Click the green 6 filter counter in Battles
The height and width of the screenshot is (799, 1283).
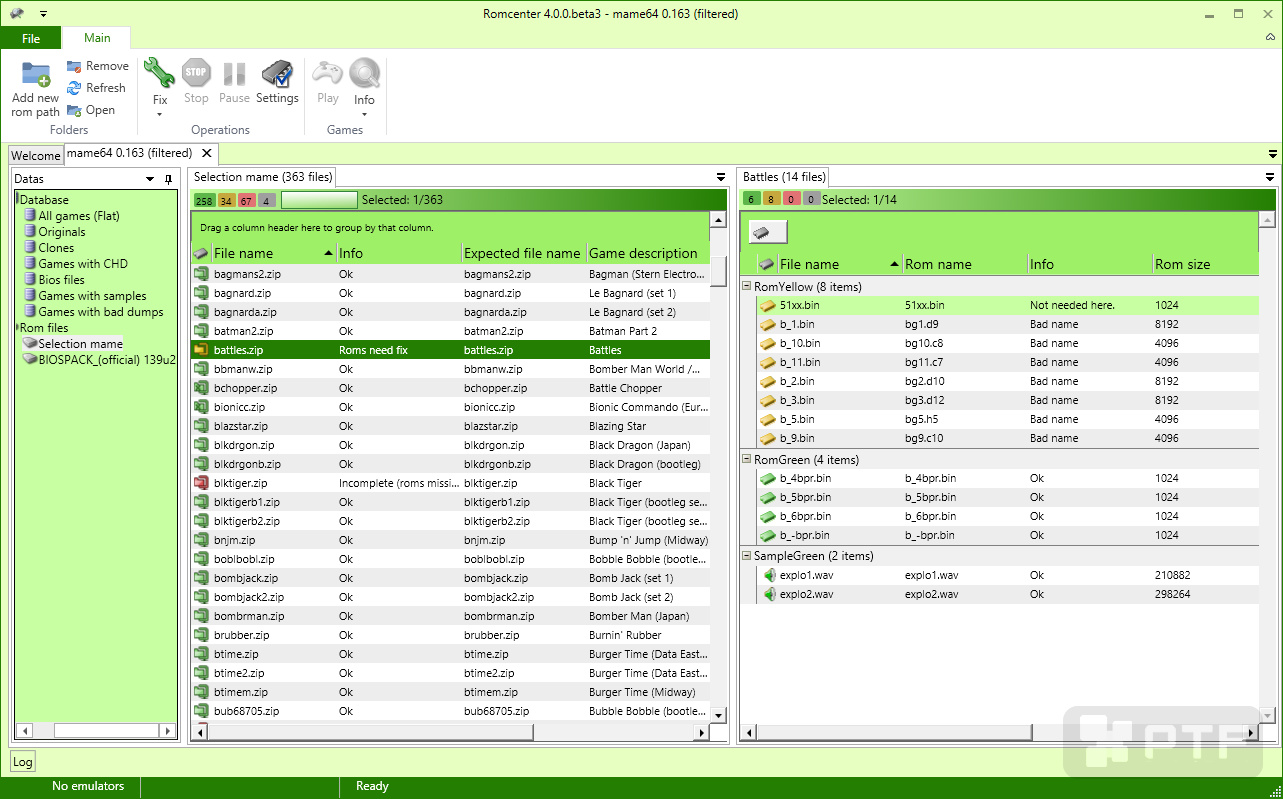[752, 199]
